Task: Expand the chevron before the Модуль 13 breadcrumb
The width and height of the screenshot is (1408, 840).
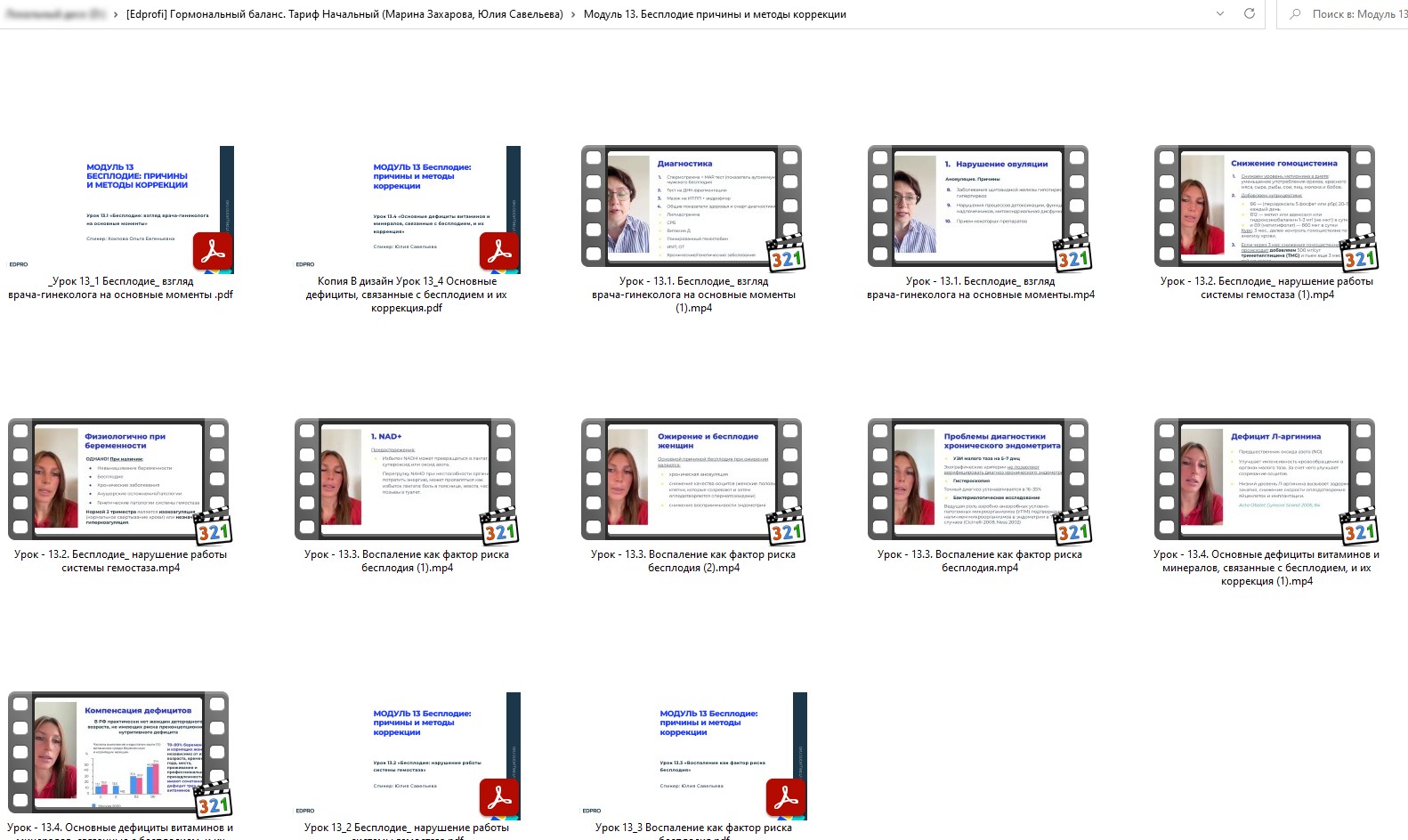Action: (573, 14)
